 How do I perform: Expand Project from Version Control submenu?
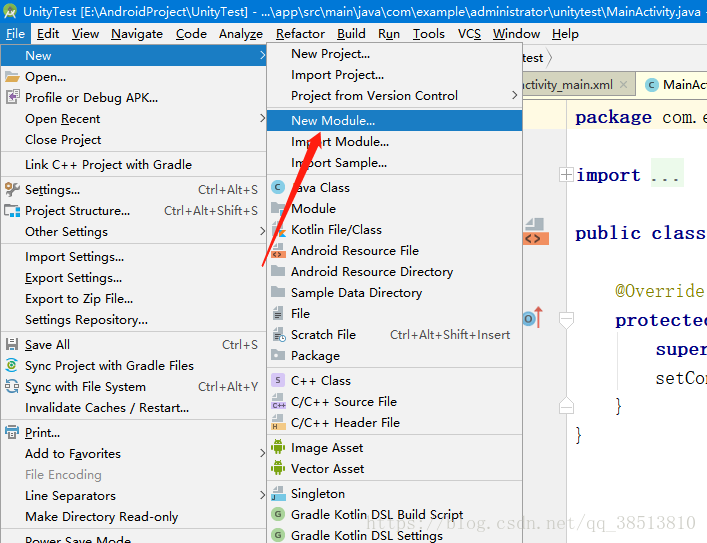(x=514, y=95)
